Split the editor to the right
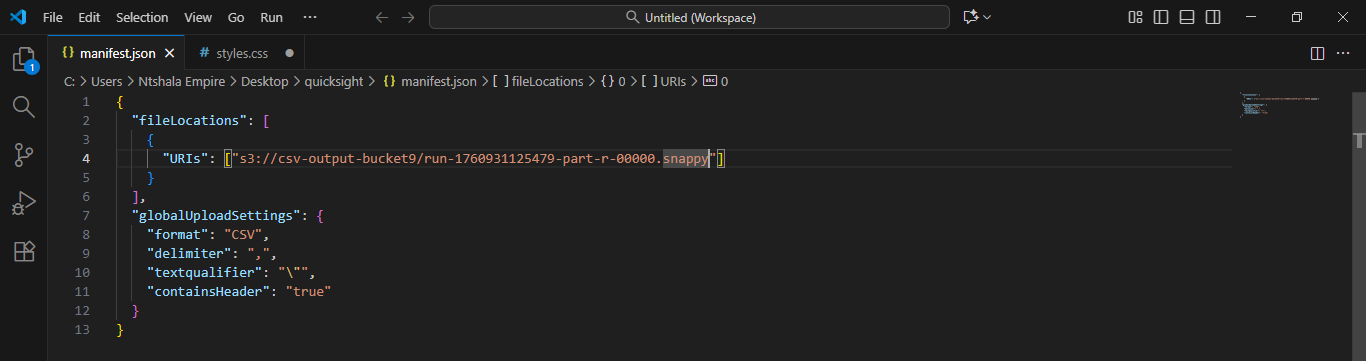The image size is (1366, 361). pyautogui.click(x=1317, y=53)
